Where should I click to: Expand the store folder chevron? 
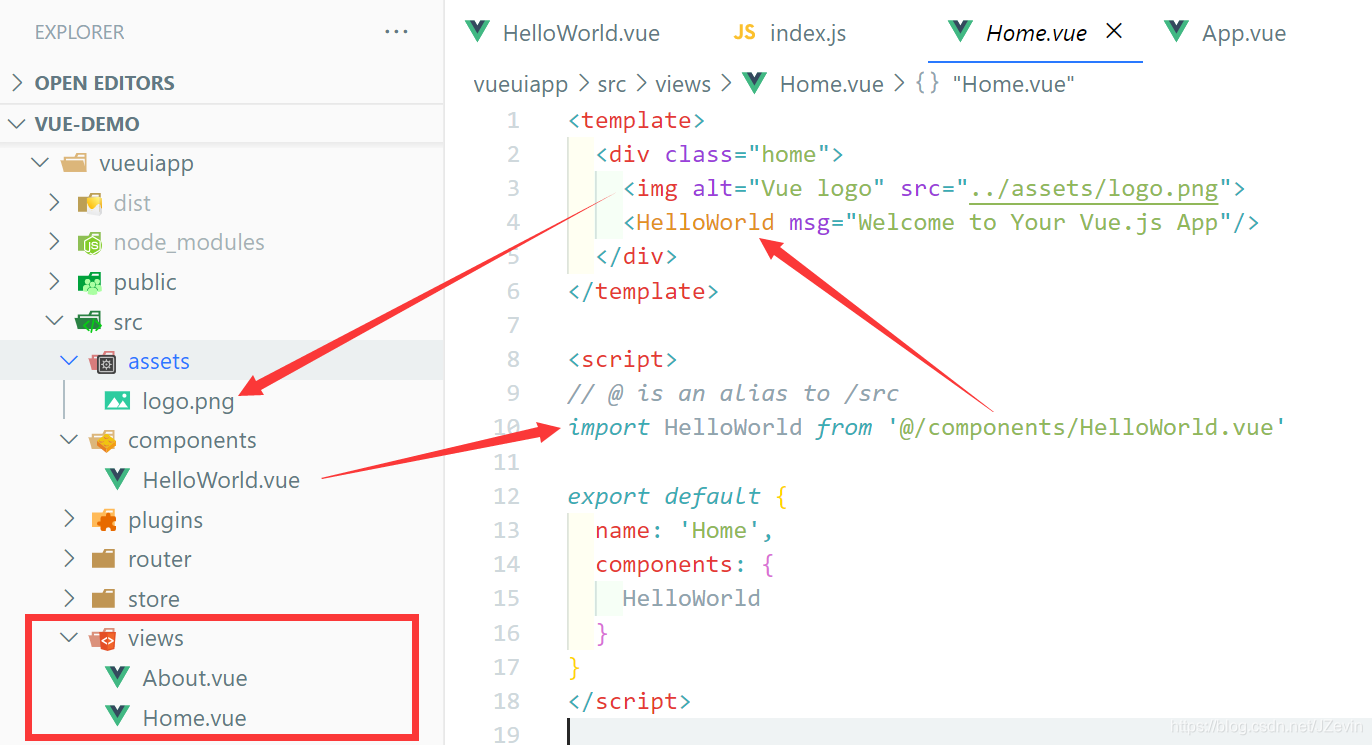70,599
